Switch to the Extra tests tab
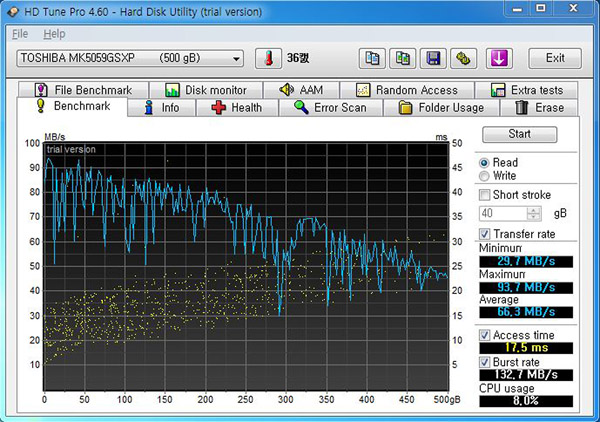The image size is (600, 422). 527,90
